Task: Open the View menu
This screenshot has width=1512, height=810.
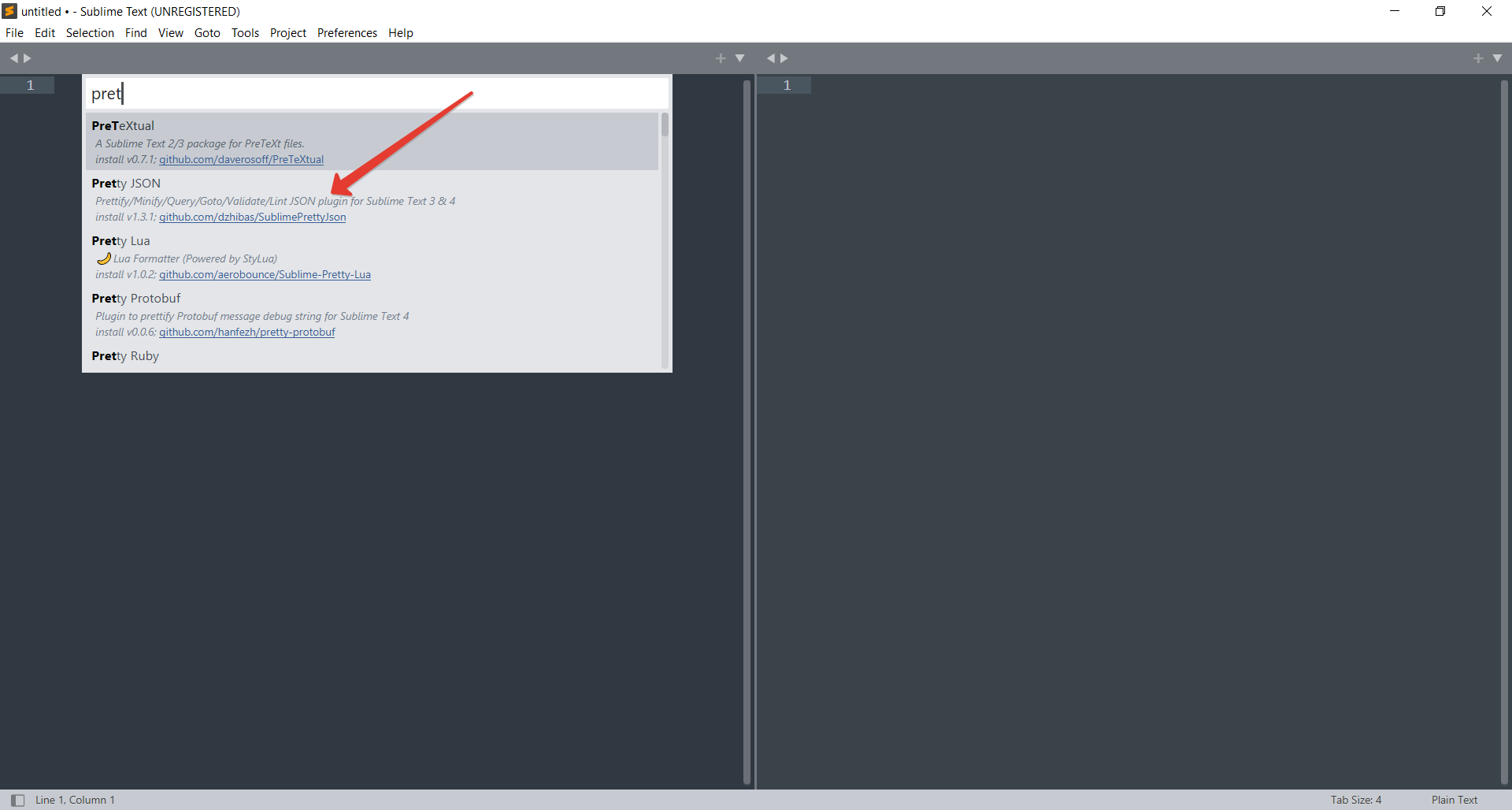Action: click(171, 33)
